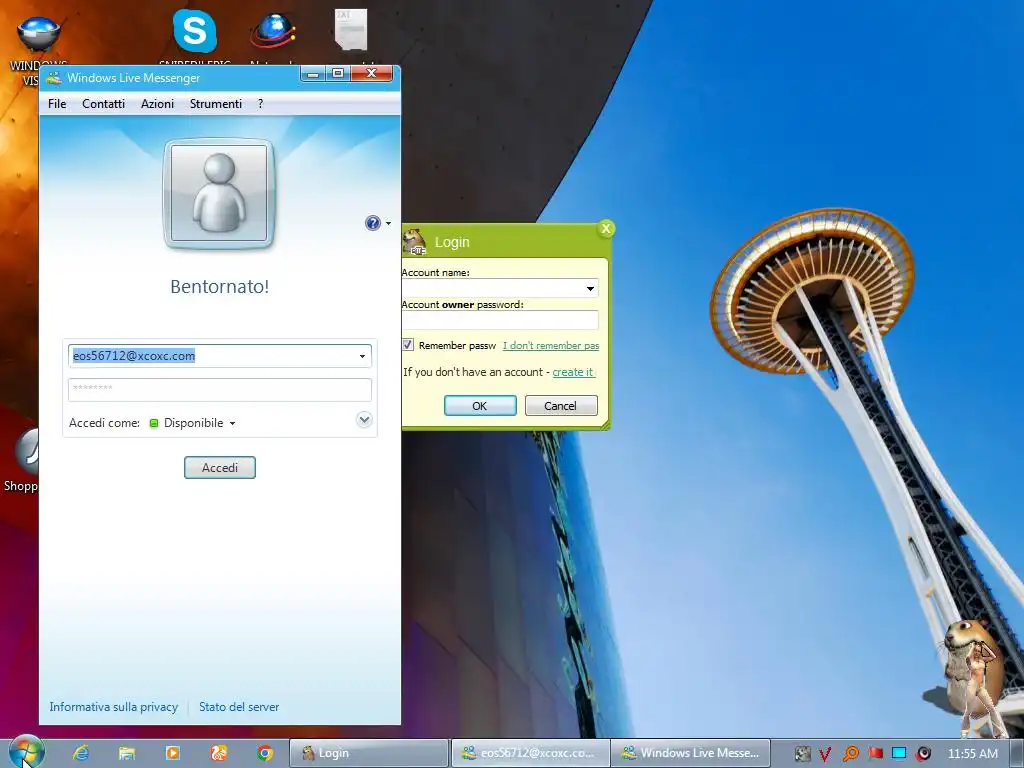Maximize the Windows Live Messenger window
Screen dimensions: 1024x768
pos(338,74)
